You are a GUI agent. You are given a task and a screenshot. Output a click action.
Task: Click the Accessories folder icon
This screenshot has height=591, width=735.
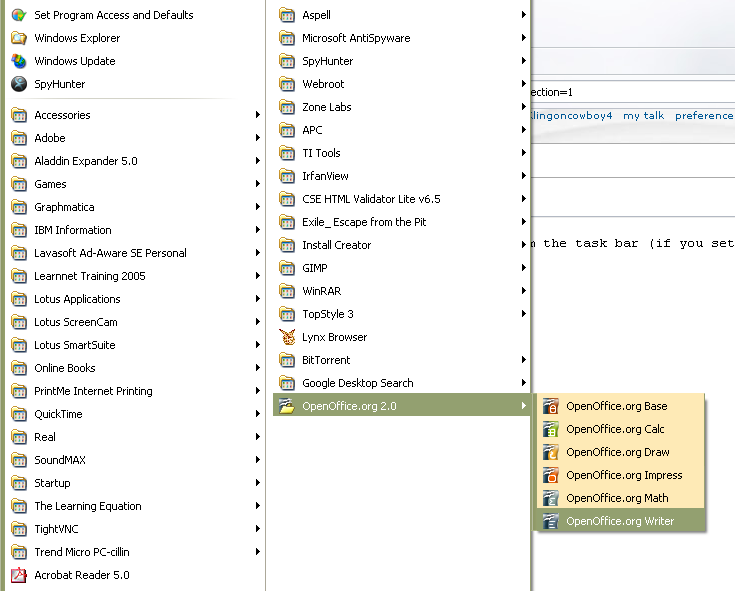(x=19, y=115)
